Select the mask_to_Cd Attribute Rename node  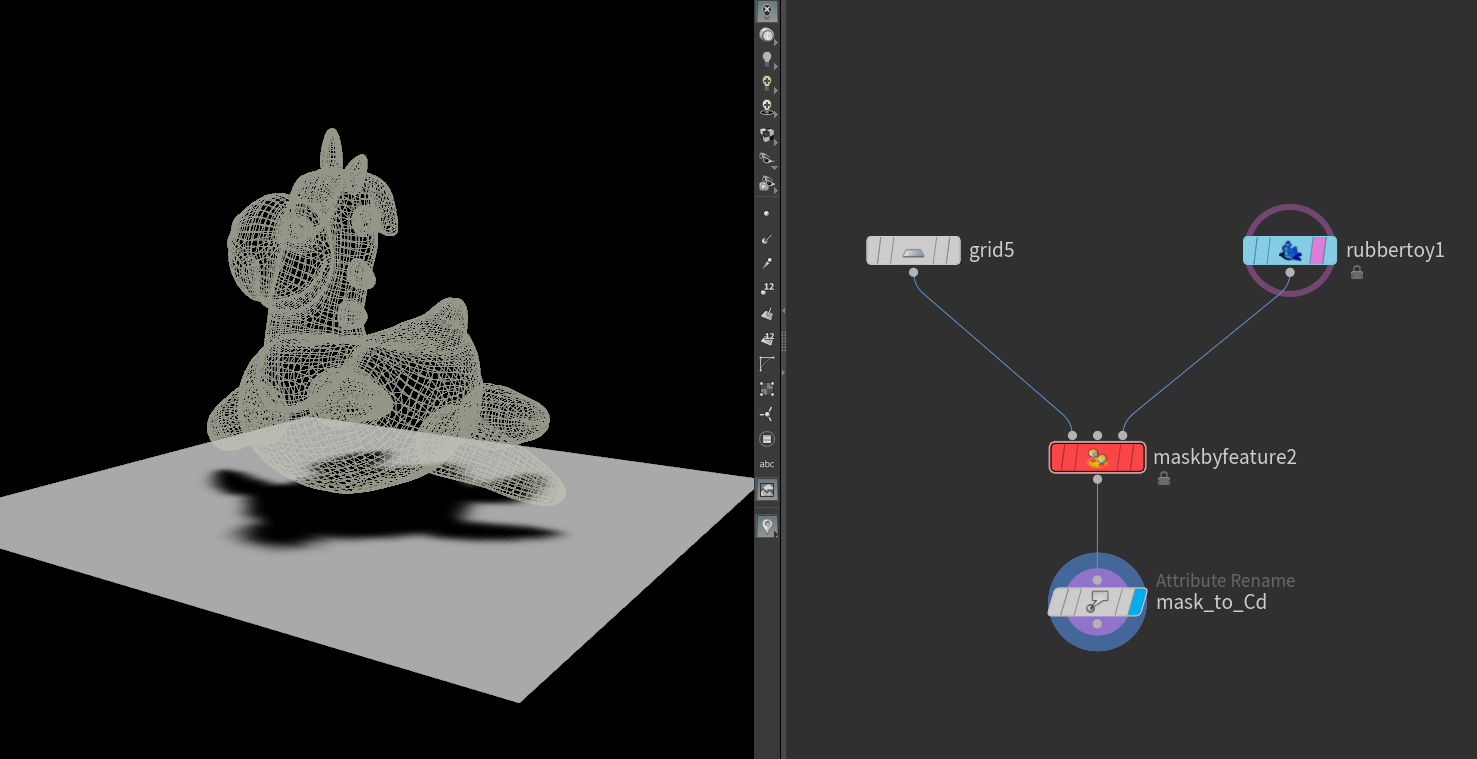click(x=1097, y=602)
